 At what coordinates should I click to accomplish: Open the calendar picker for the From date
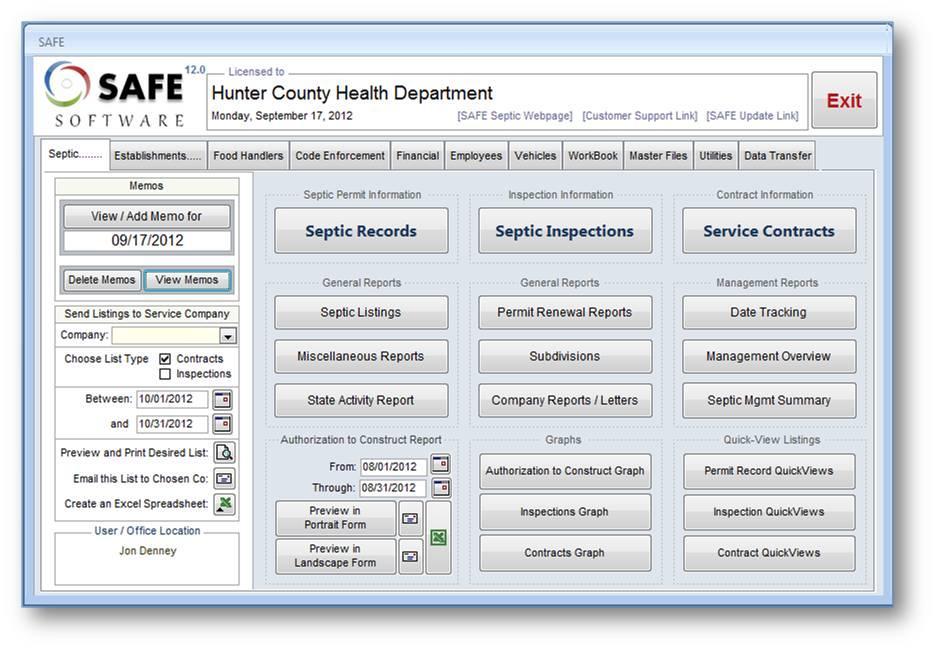(x=440, y=465)
